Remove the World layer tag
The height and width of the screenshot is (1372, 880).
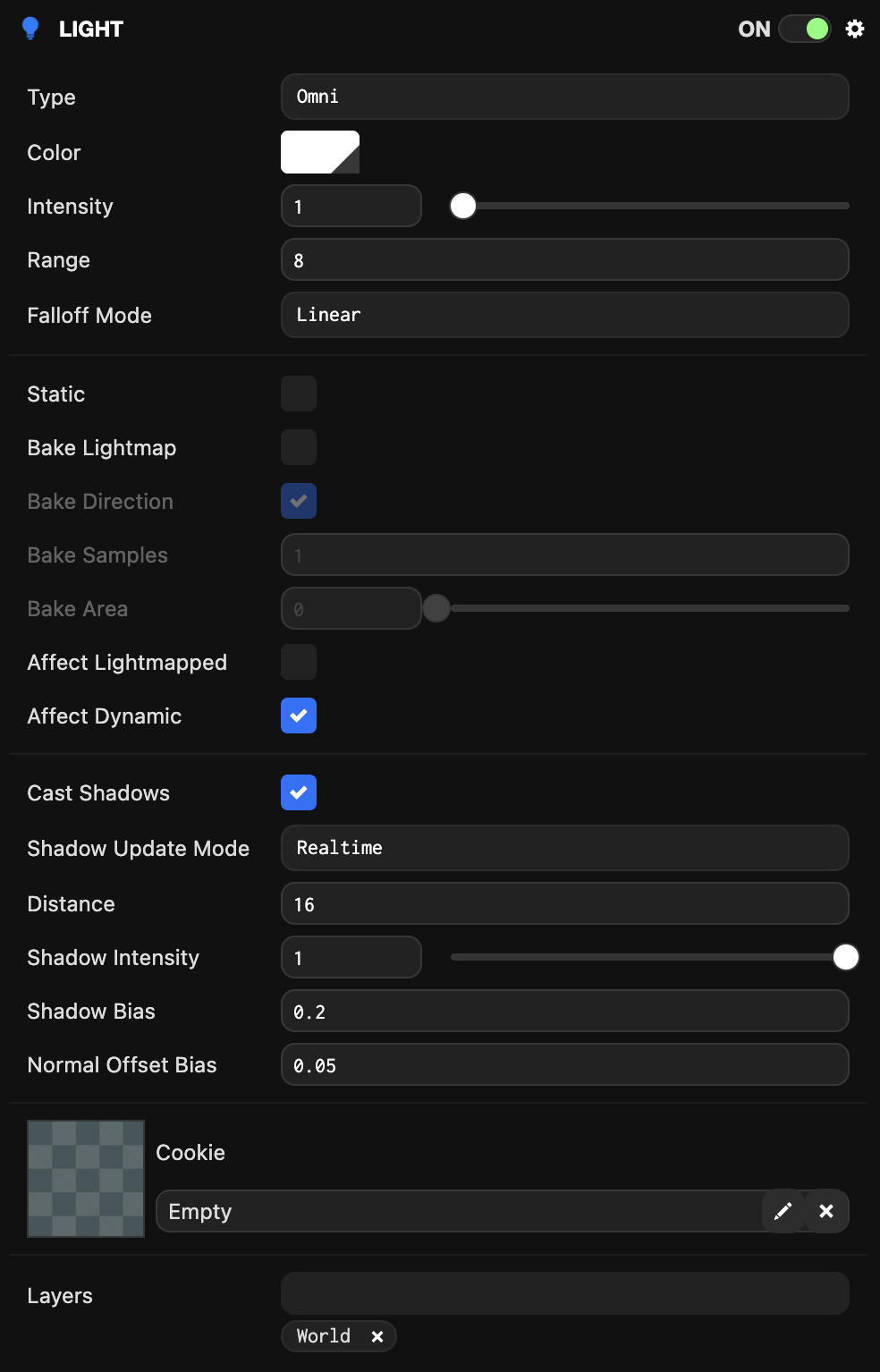click(377, 1335)
